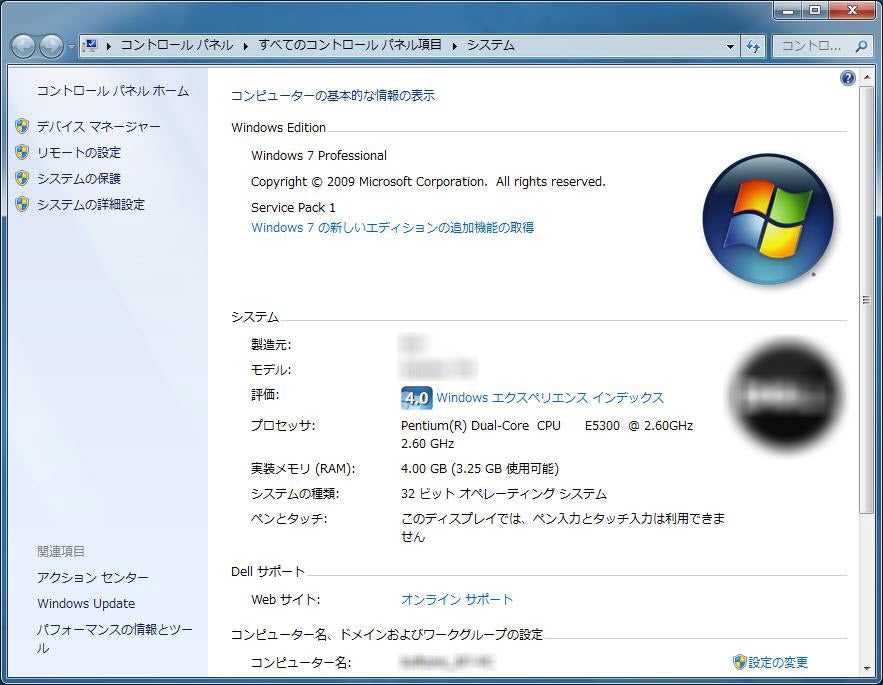Open リモートの設定 link
Image resolution: width=883 pixels, height=685 pixels.
tap(79, 153)
